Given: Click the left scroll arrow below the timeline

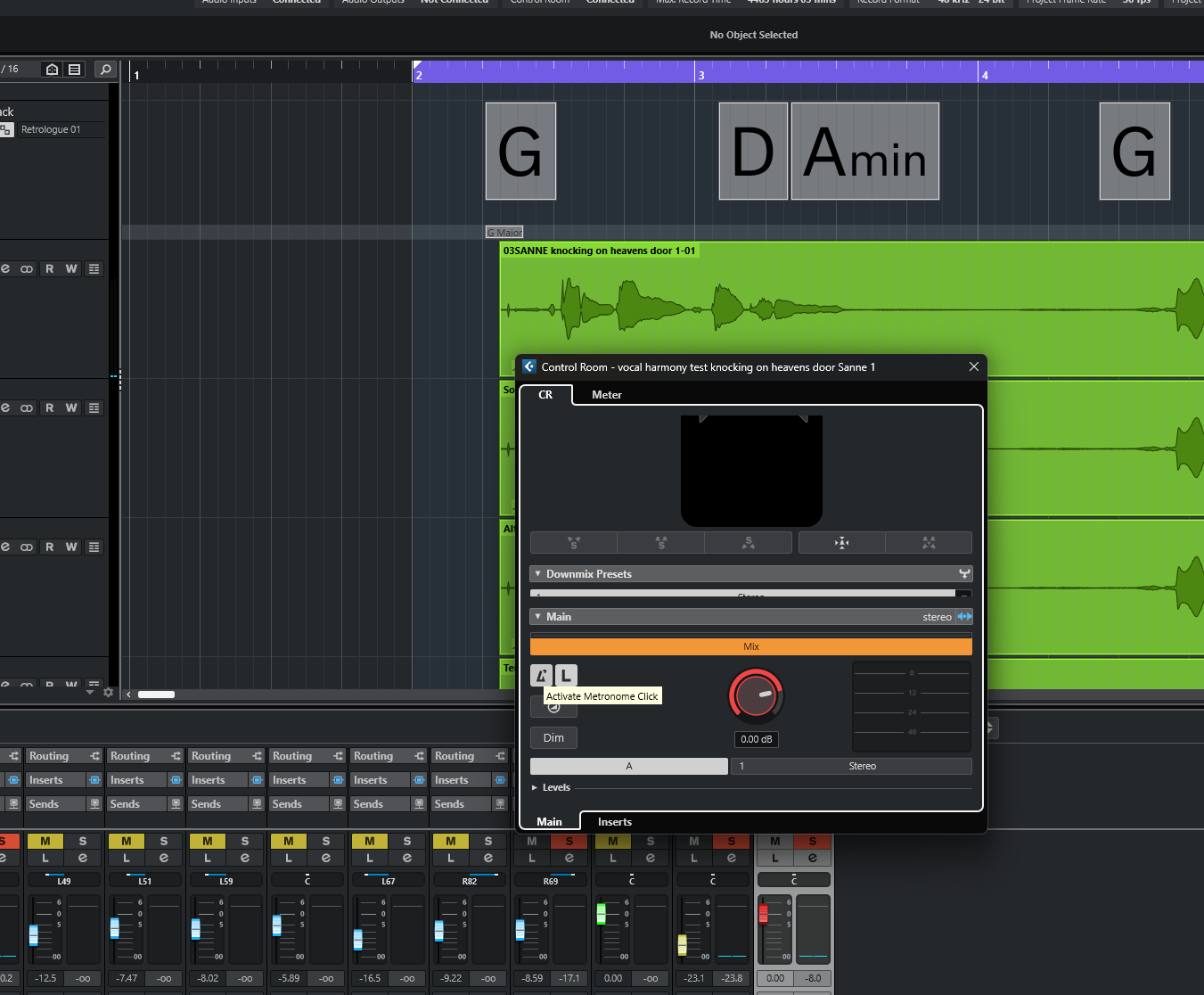Looking at the screenshot, I should 129,694.
